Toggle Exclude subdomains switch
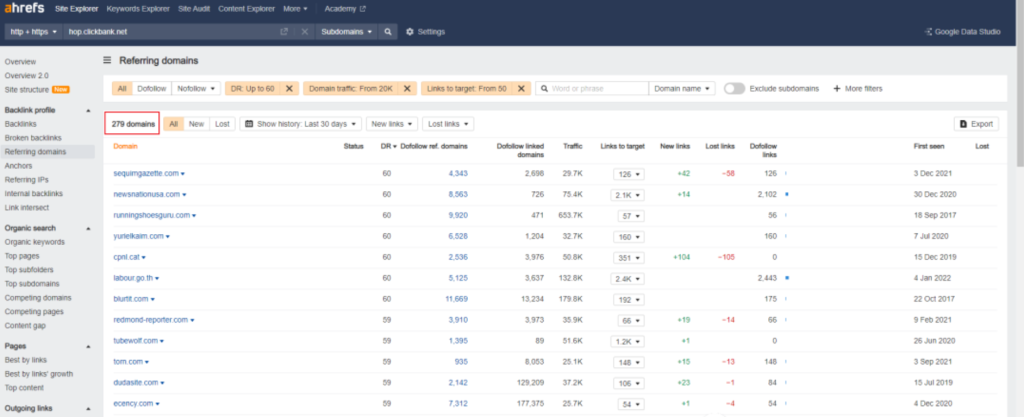Image resolution: width=1024 pixels, height=417 pixels. pyautogui.click(x=734, y=88)
